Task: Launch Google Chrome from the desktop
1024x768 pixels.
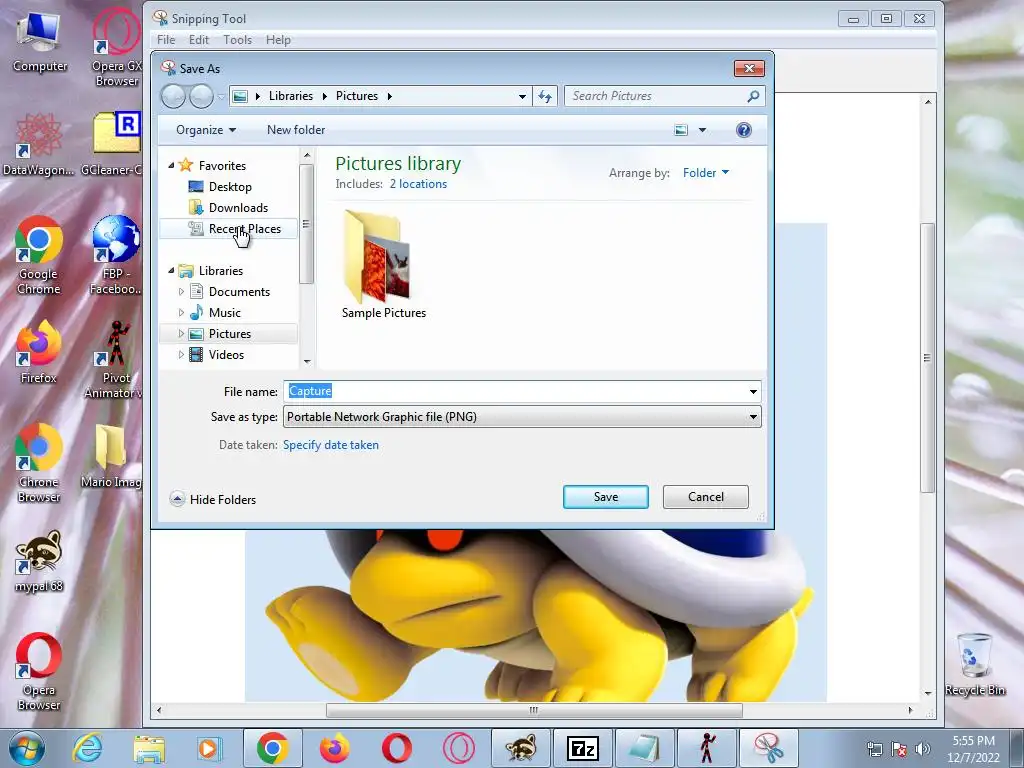Action: pyautogui.click(x=39, y=256)
